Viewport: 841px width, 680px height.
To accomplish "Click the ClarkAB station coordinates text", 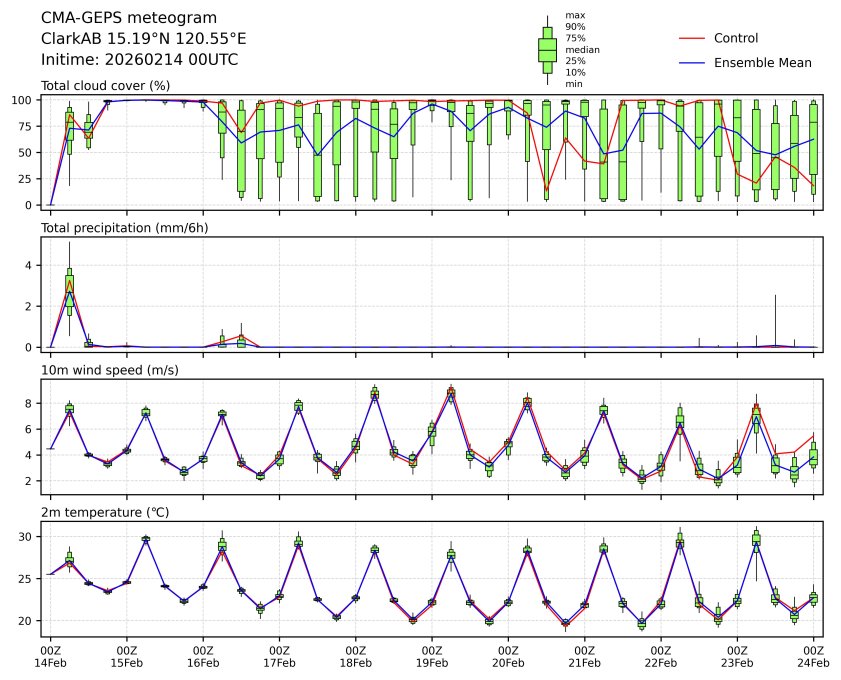I will tap(143, 39).
